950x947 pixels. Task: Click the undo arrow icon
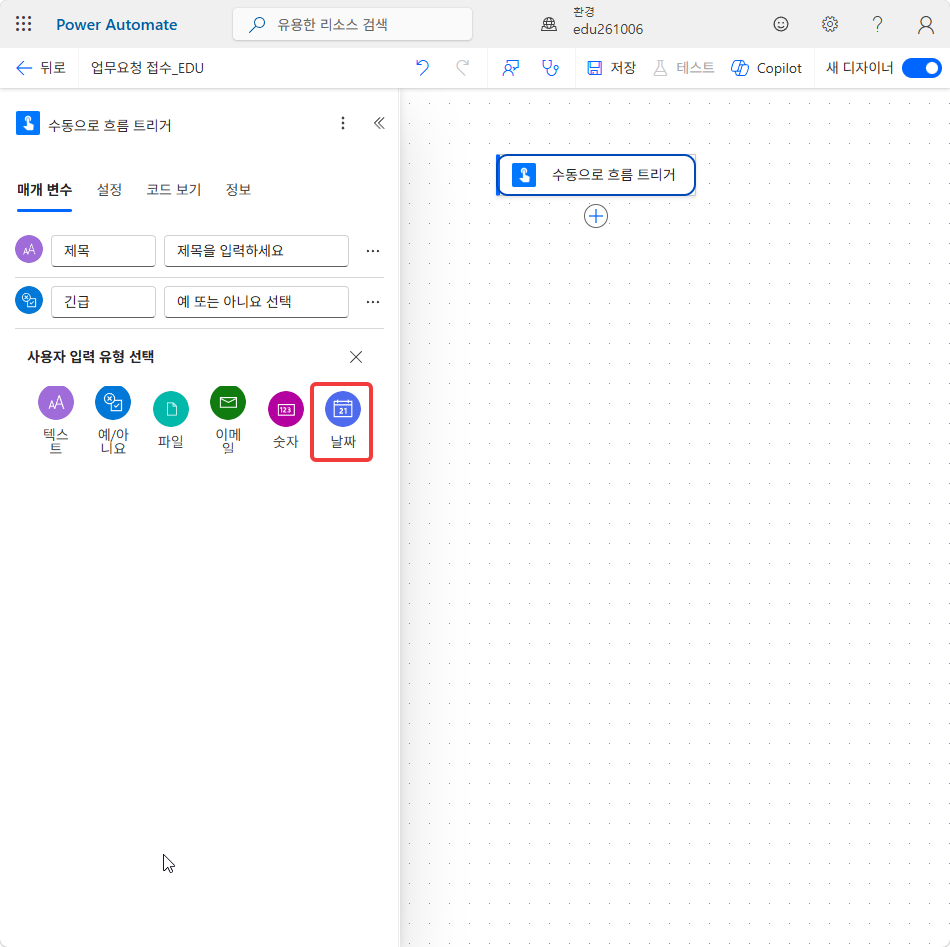pos(422,68)
